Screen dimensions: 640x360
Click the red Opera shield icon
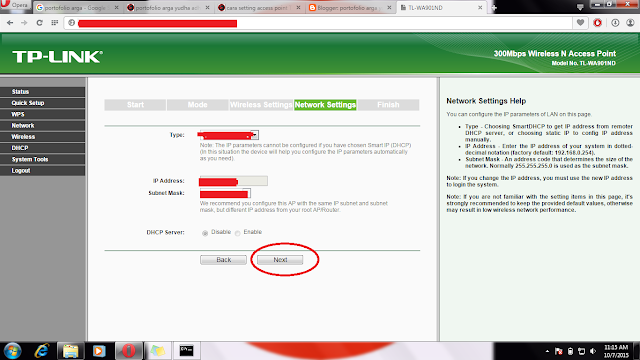click(x=598, y=23)
